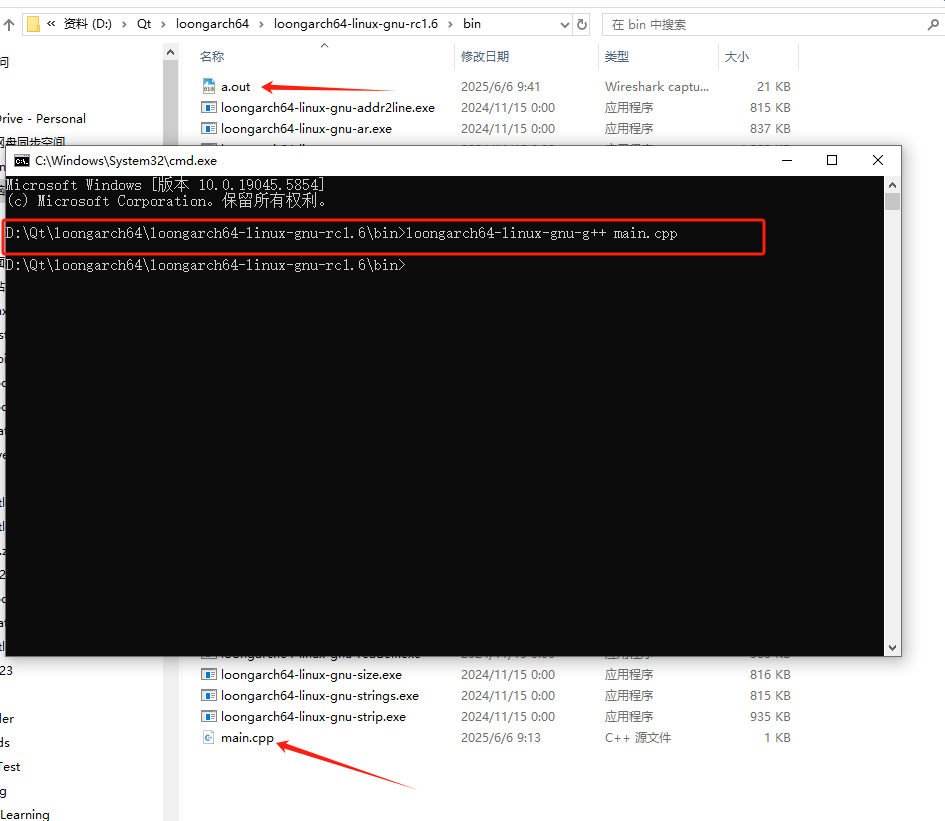Screen dimensions: 945x821
Task: Click the date 2025/6/6 9:13
Action: 500,738
